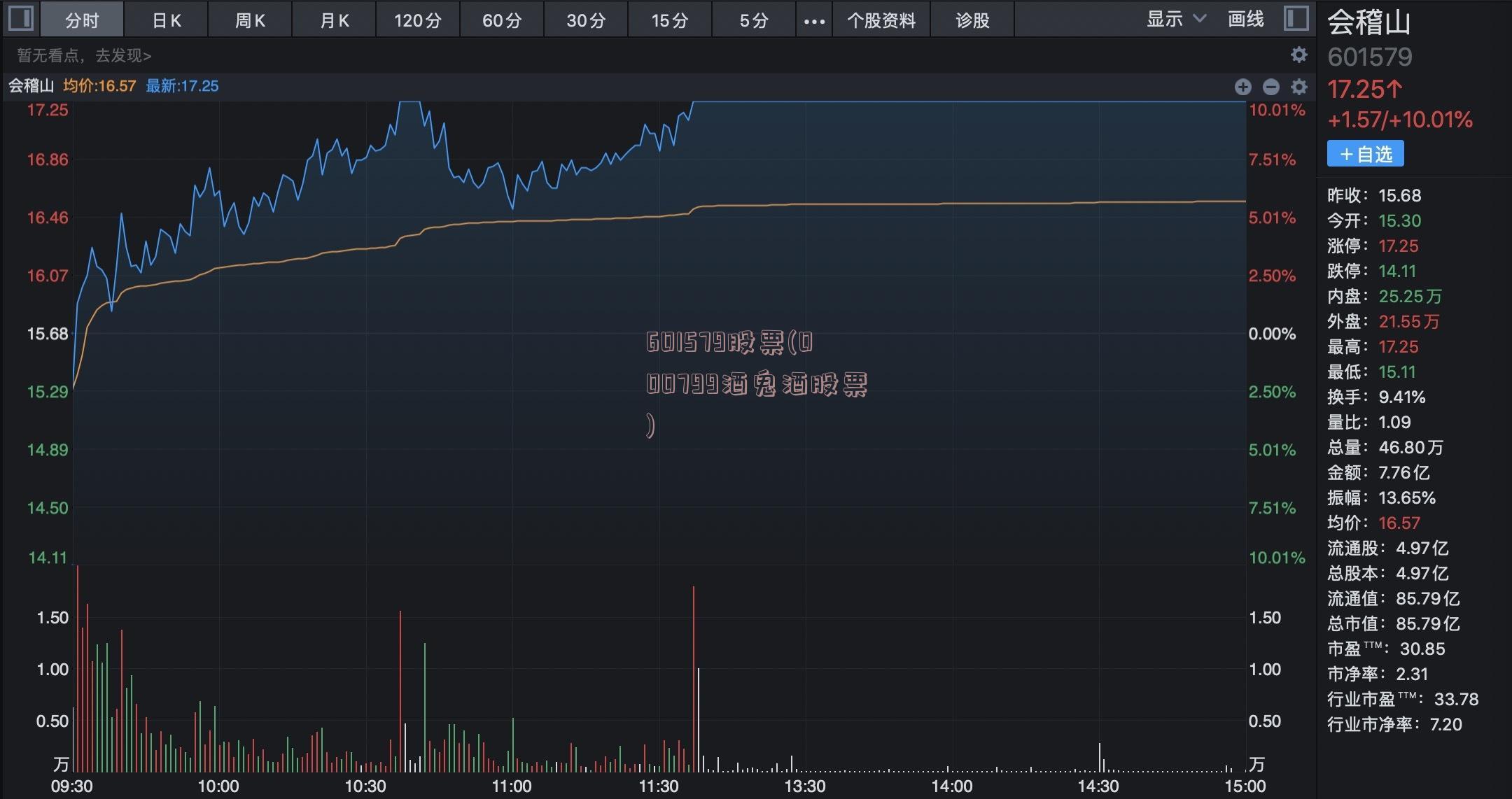Click the 总市值: 85.79亿 row
The image size is (1512, 799).
coord(1394,623)
